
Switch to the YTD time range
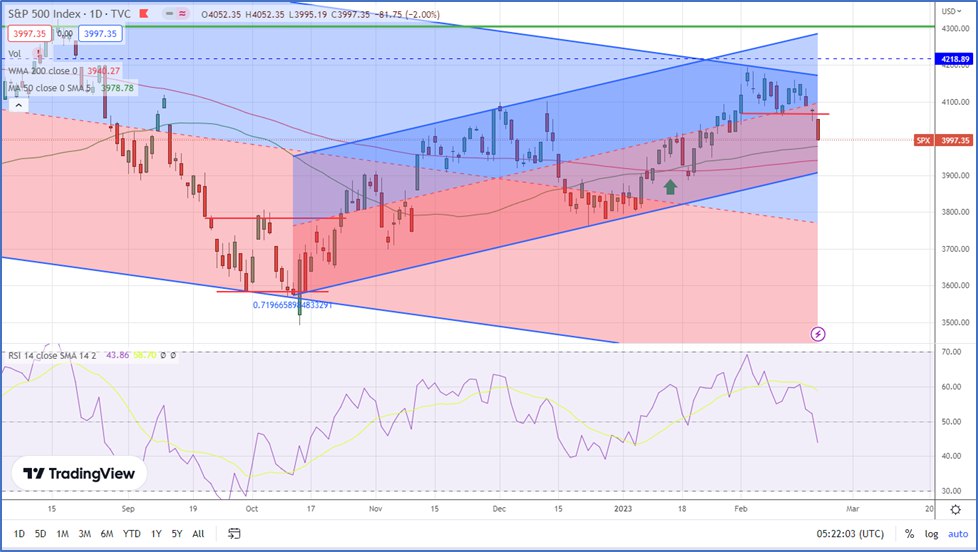(132, 534)
